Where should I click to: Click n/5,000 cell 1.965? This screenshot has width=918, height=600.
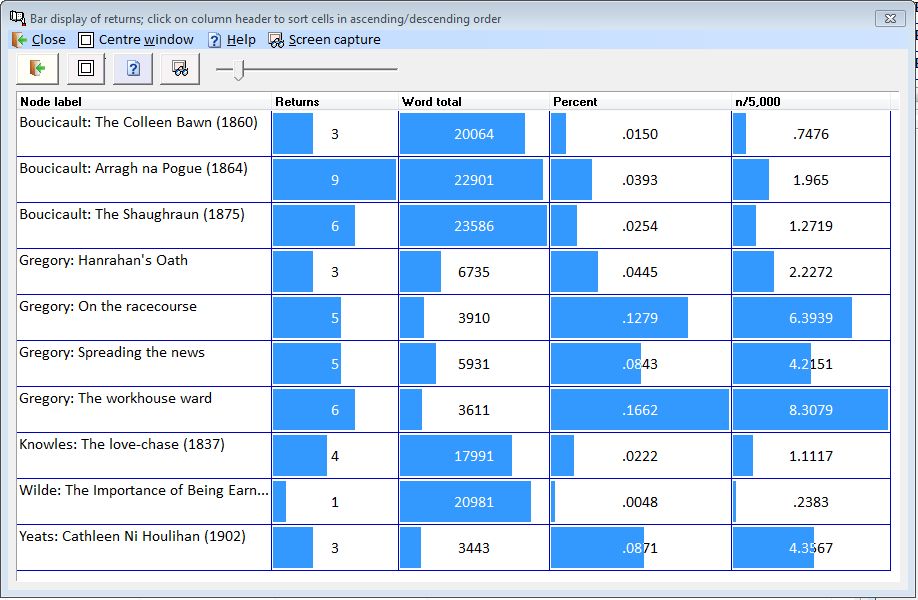click(x=811, y=180)
